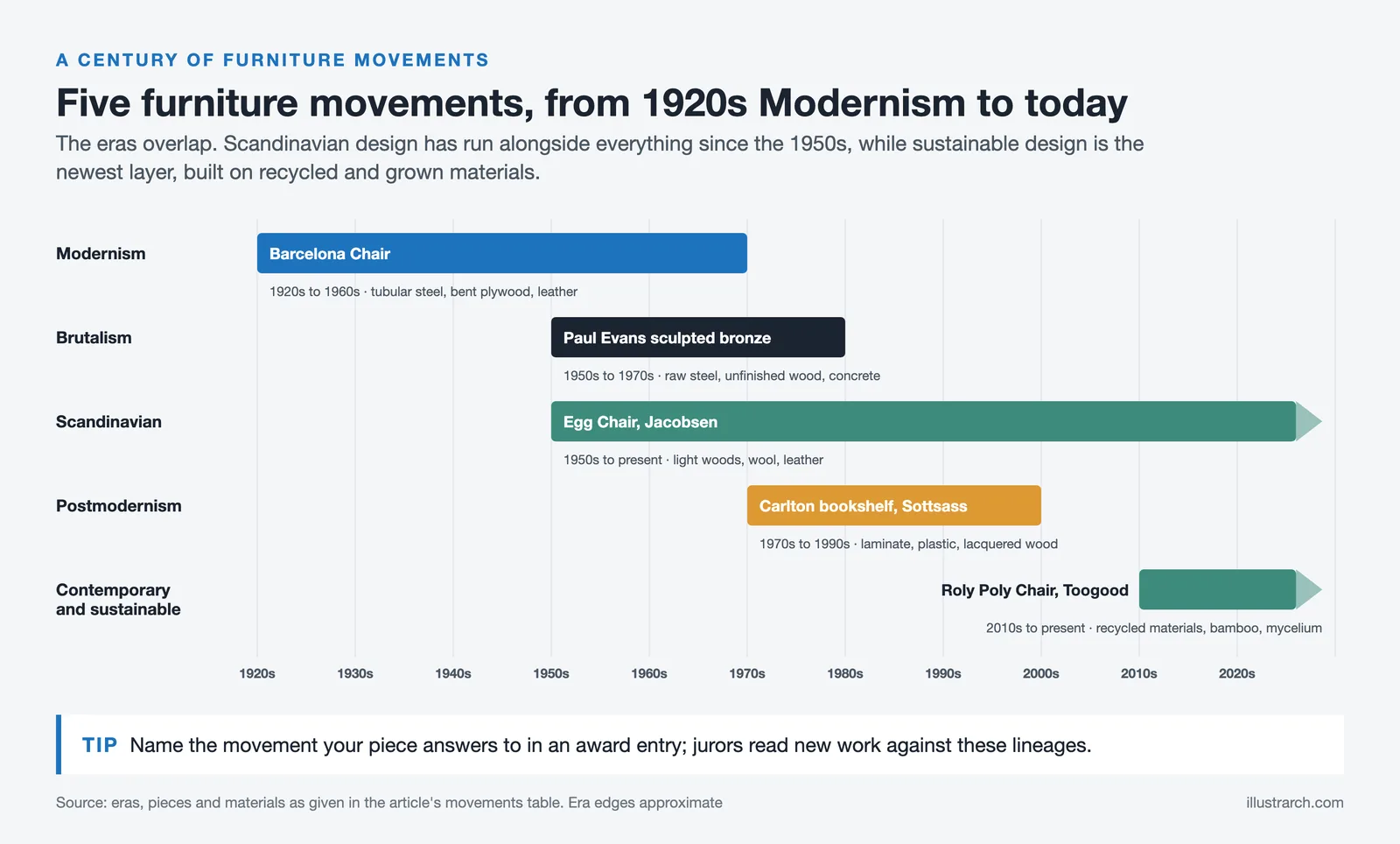Select the Paul Evans sculpted bronze bar
1400x844 pixels.
click(698, 337)
